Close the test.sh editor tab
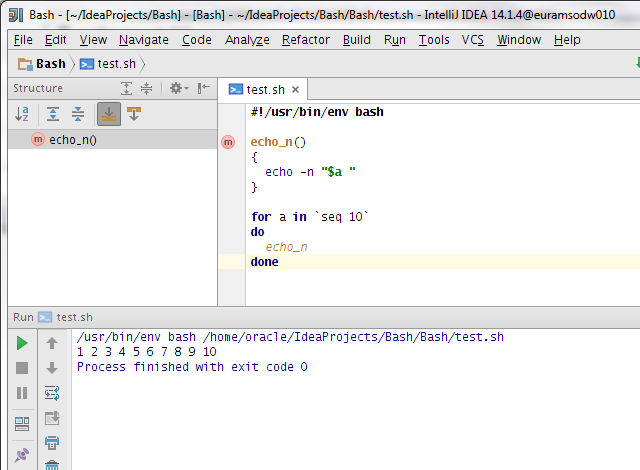This screenshot has width=640, height=470. point(296,89)
